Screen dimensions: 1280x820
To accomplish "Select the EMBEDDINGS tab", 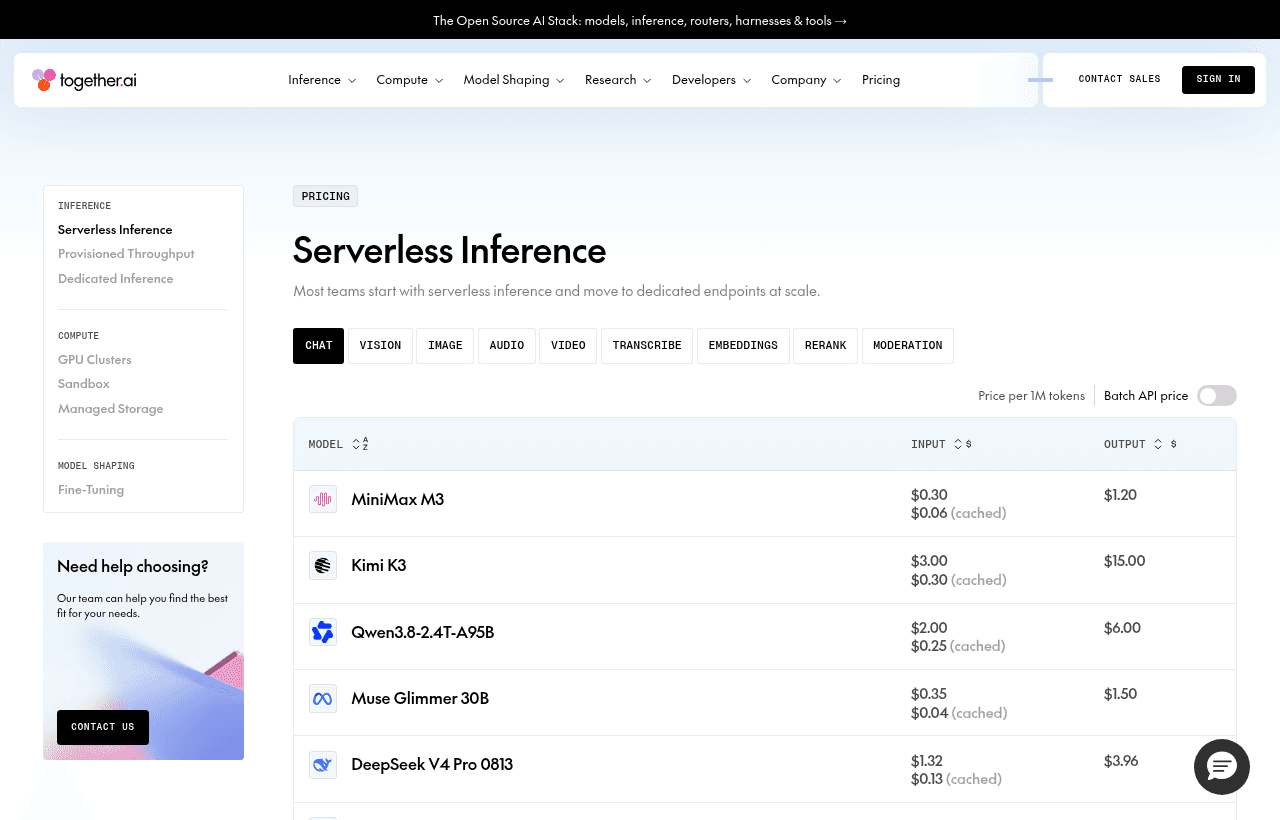I will click(x=743, y=346).
